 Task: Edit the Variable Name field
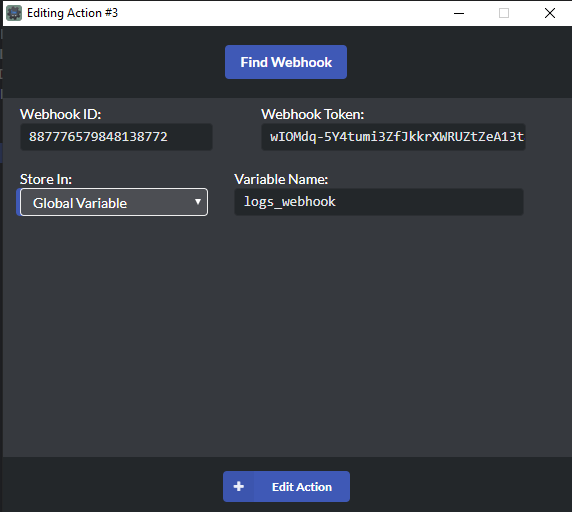(x=379, y=202)
